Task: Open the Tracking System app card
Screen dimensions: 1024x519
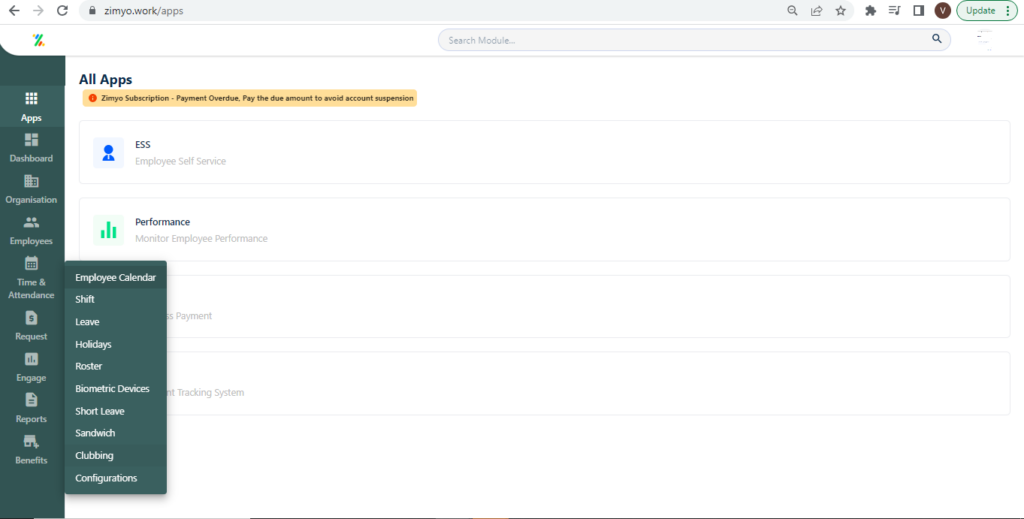Action: pos(544,383)
